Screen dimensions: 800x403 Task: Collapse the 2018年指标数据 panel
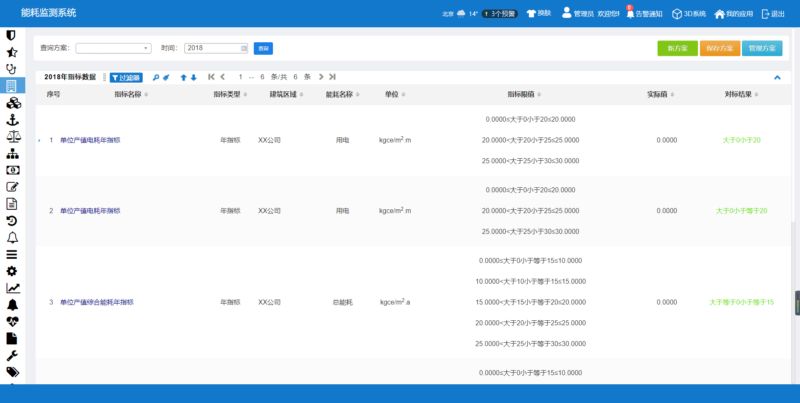(777, 77)
